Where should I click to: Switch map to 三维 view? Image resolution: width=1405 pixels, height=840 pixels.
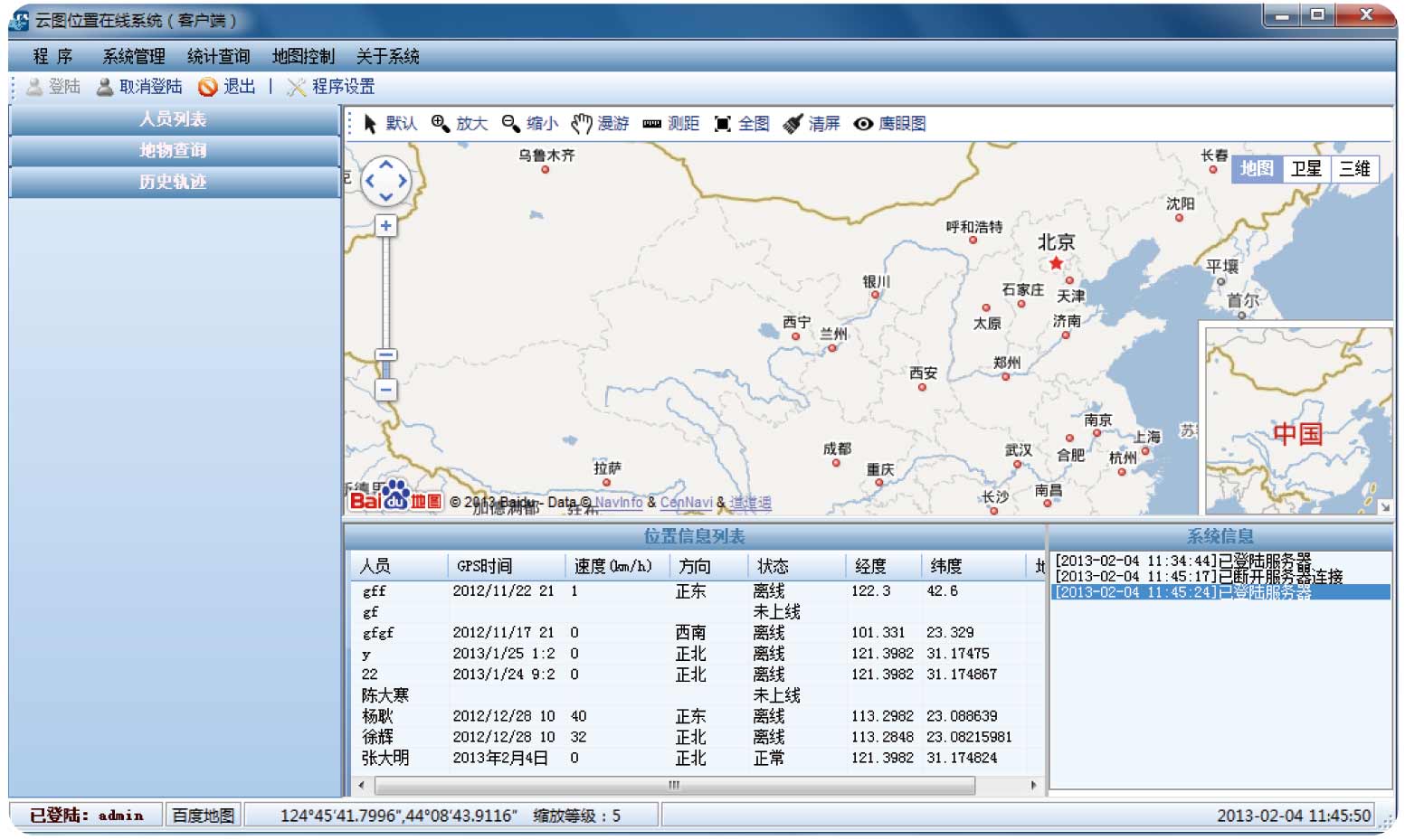pyautogui.click(x=1354, y=169)
